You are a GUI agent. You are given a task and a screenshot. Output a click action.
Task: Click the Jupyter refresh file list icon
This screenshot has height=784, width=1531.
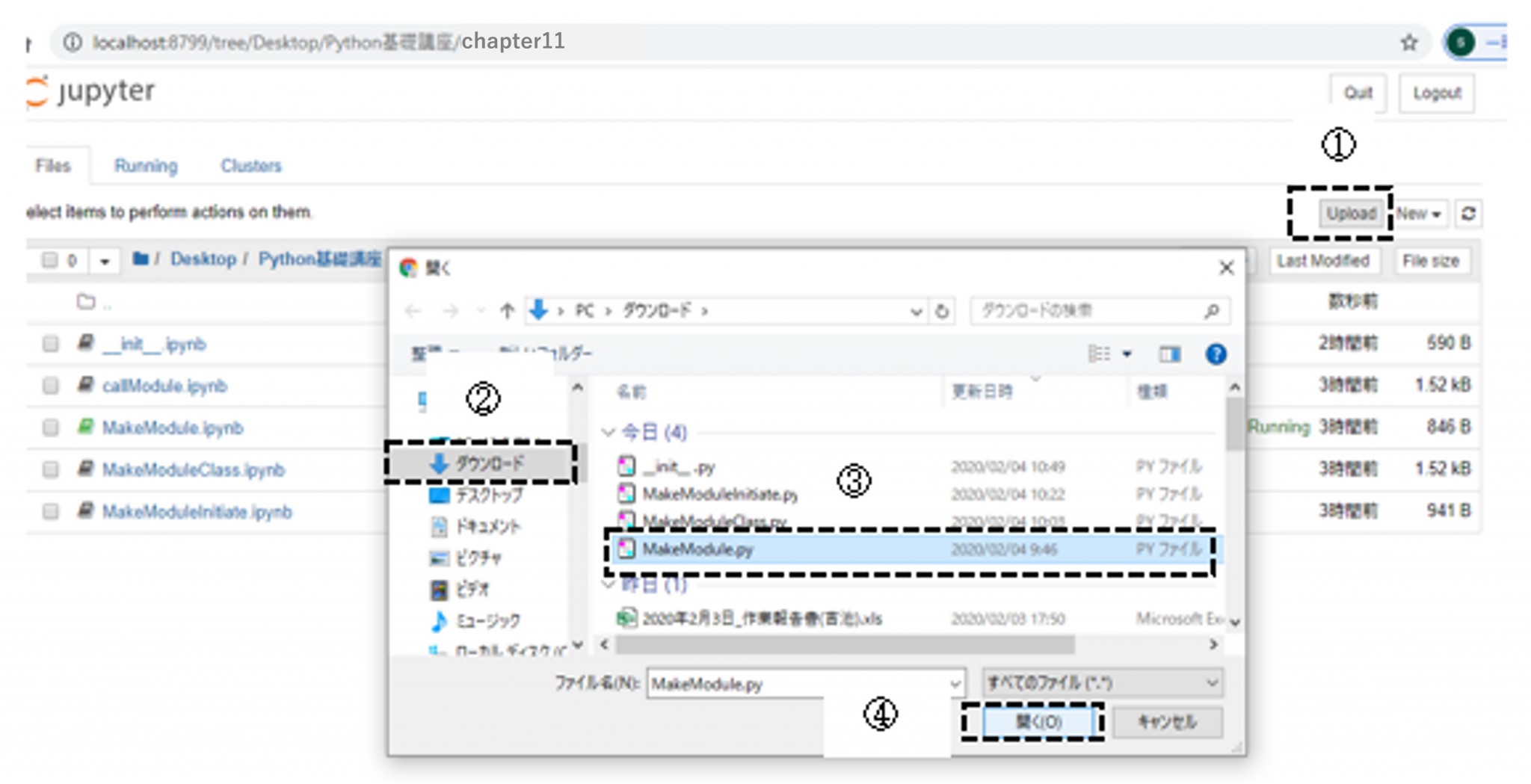click(1468, 214)
